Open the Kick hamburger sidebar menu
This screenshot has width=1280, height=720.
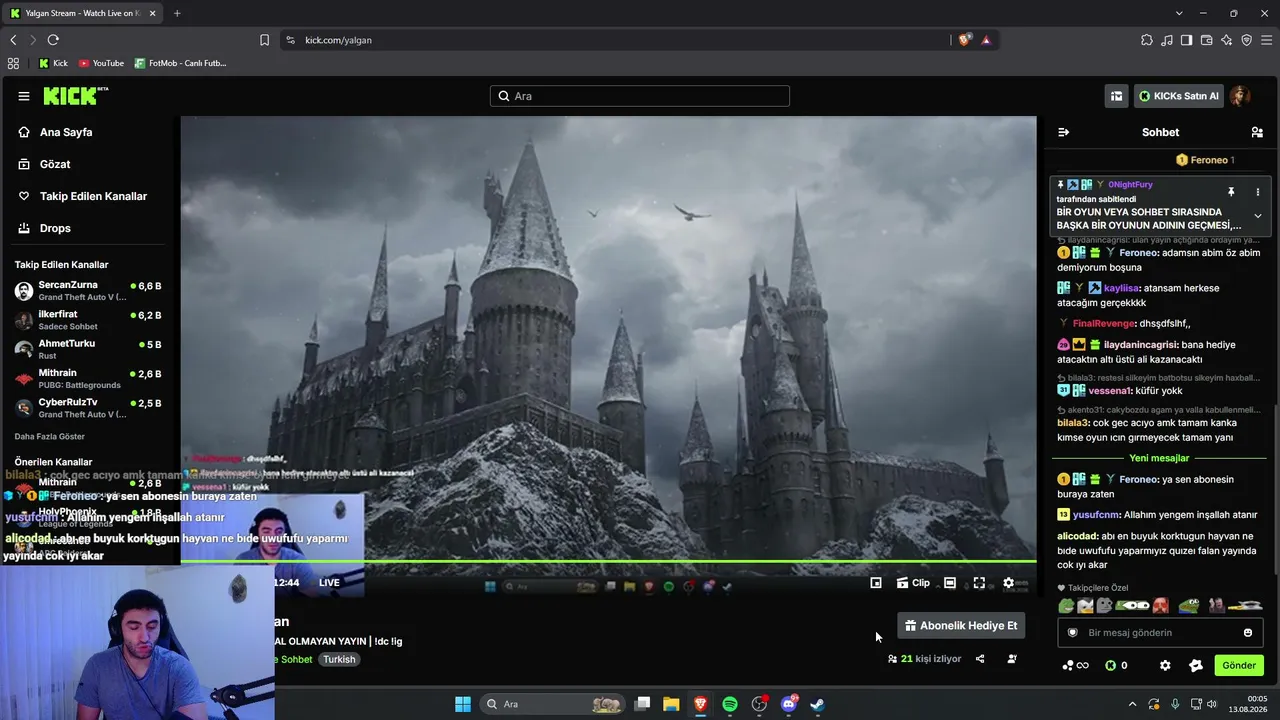[24, 96]
